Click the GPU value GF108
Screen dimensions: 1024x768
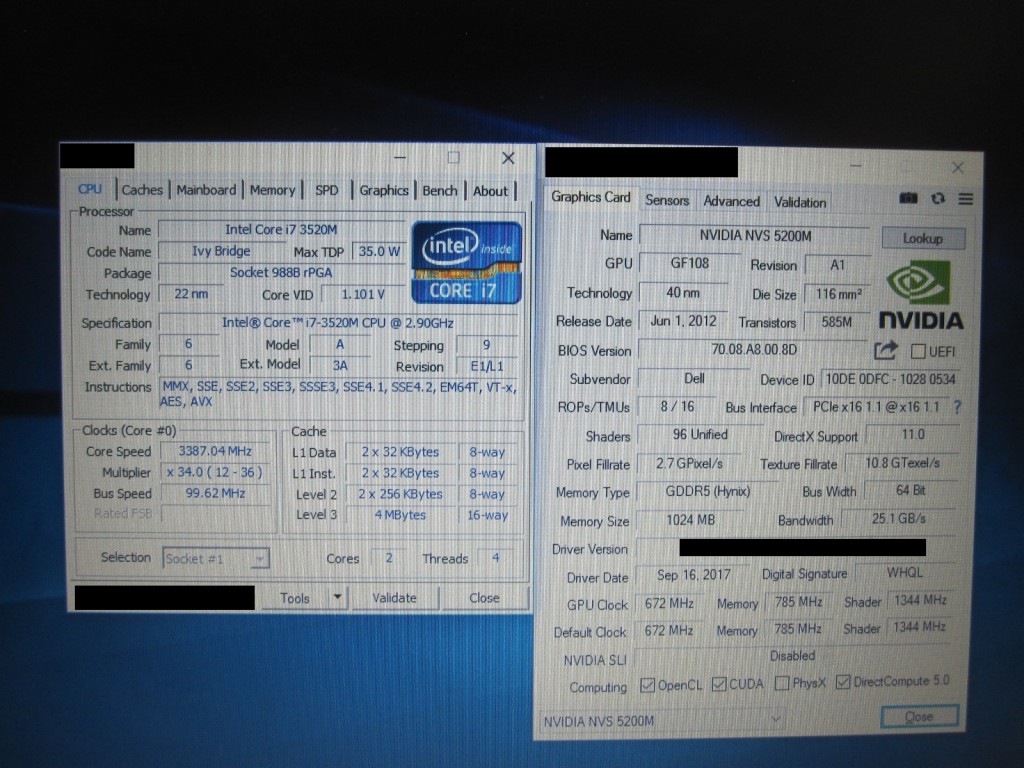(690, 263)
